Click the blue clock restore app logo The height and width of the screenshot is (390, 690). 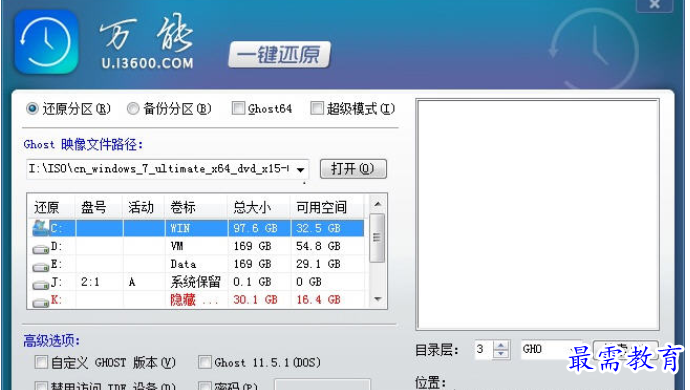point(46,42)
